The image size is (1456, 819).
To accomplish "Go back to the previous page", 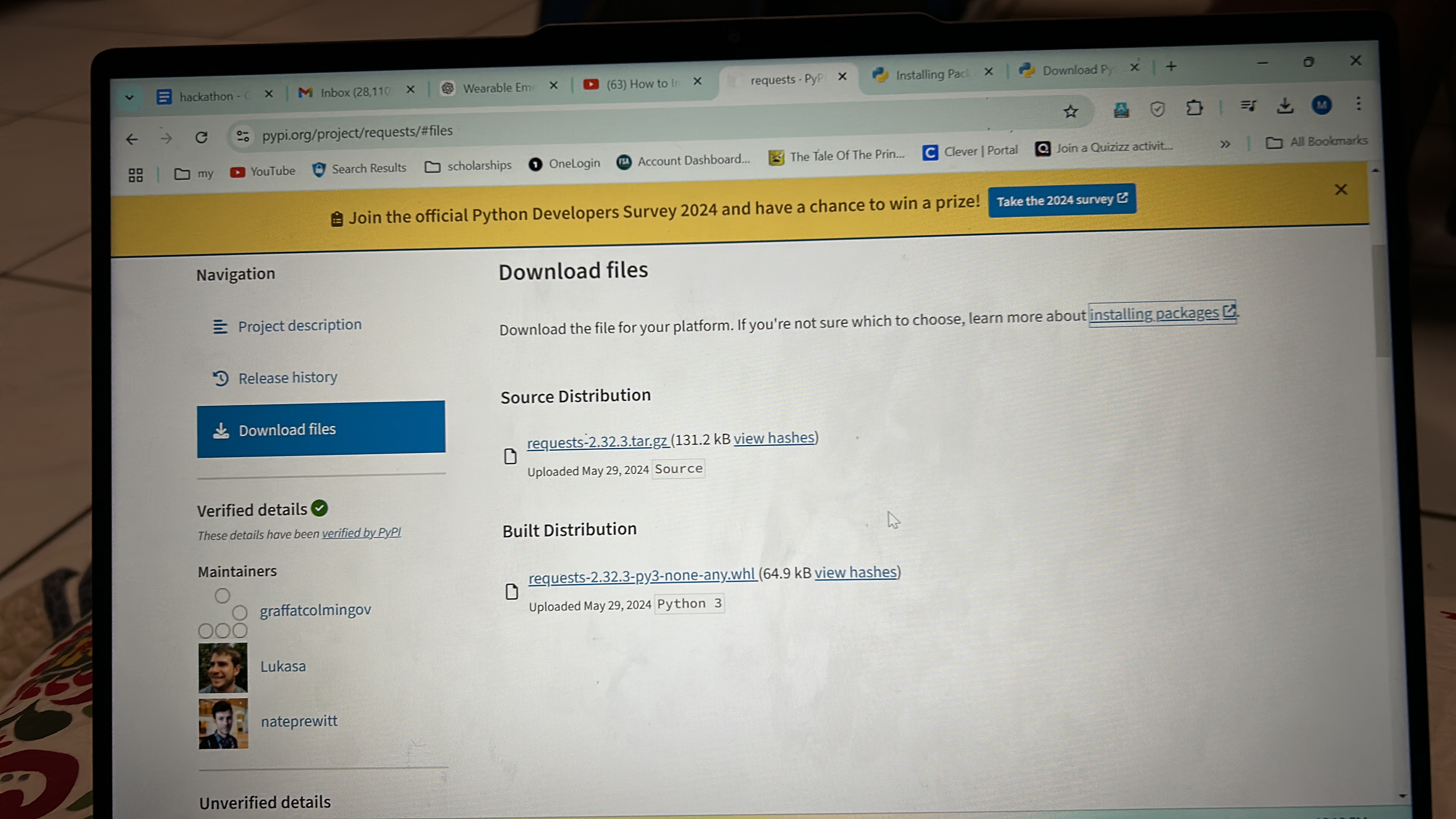I will pyautogui.click(x=132, y=139).
